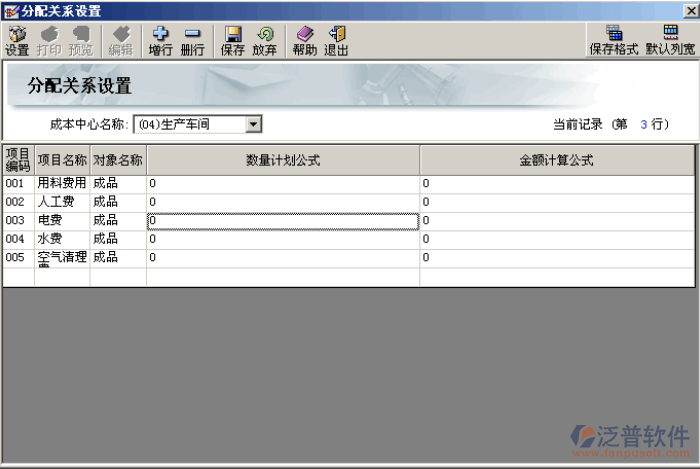Open the 设置 settings toolbar icon

click(17, 41)
